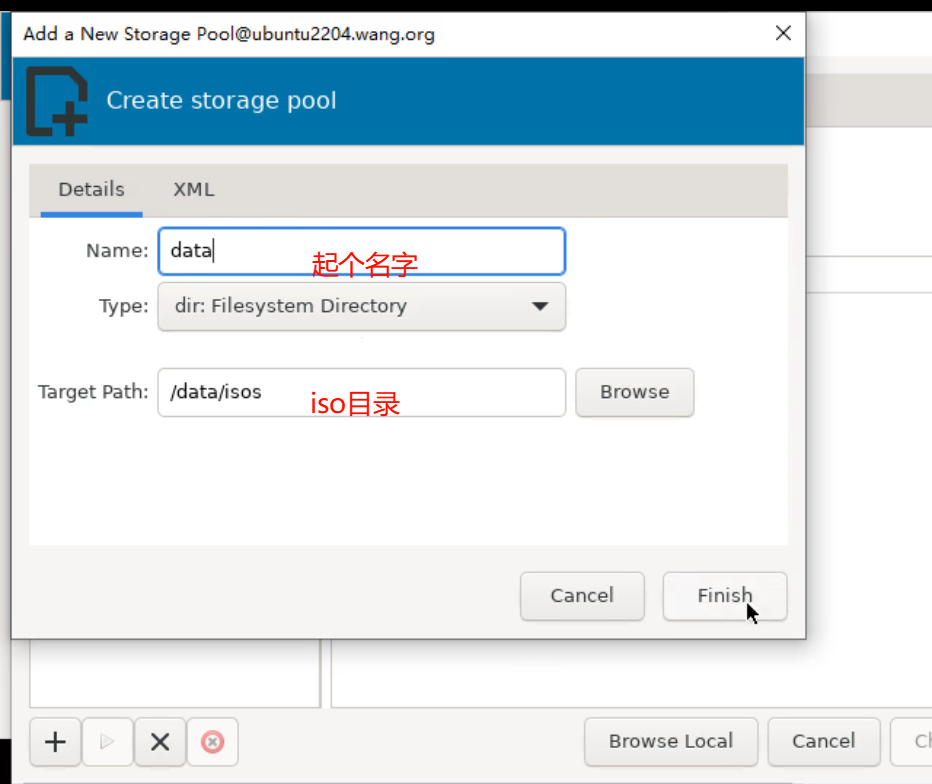The image size is (932, 784).
Task: Click the add storage pool plus icon
Action: 56,742
